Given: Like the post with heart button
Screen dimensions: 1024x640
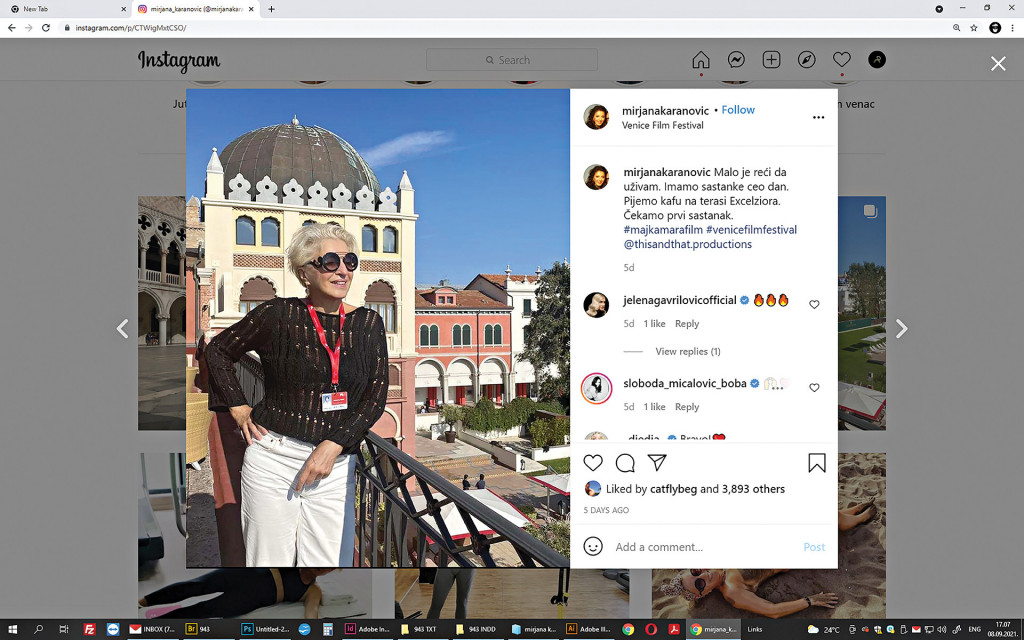Looking at the screenshot, I should click(x=593, y=463).
